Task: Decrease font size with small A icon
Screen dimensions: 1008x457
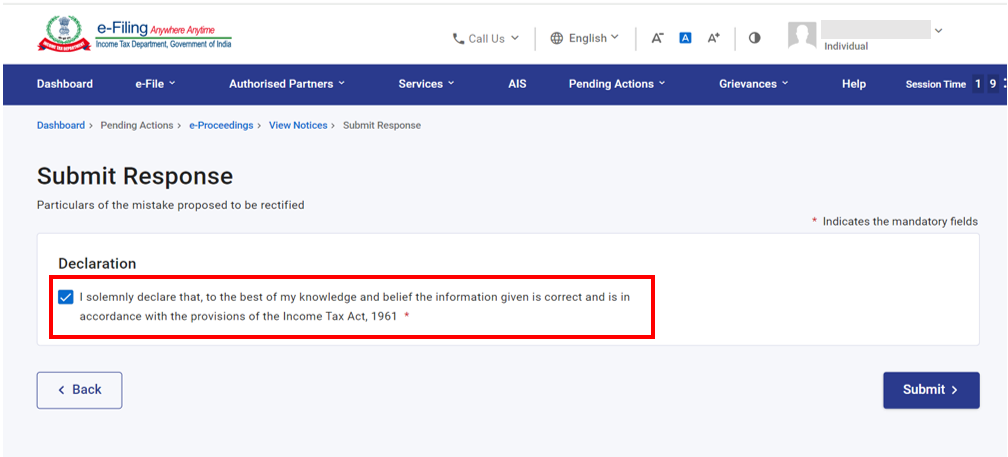Action: tap(657, 38)
